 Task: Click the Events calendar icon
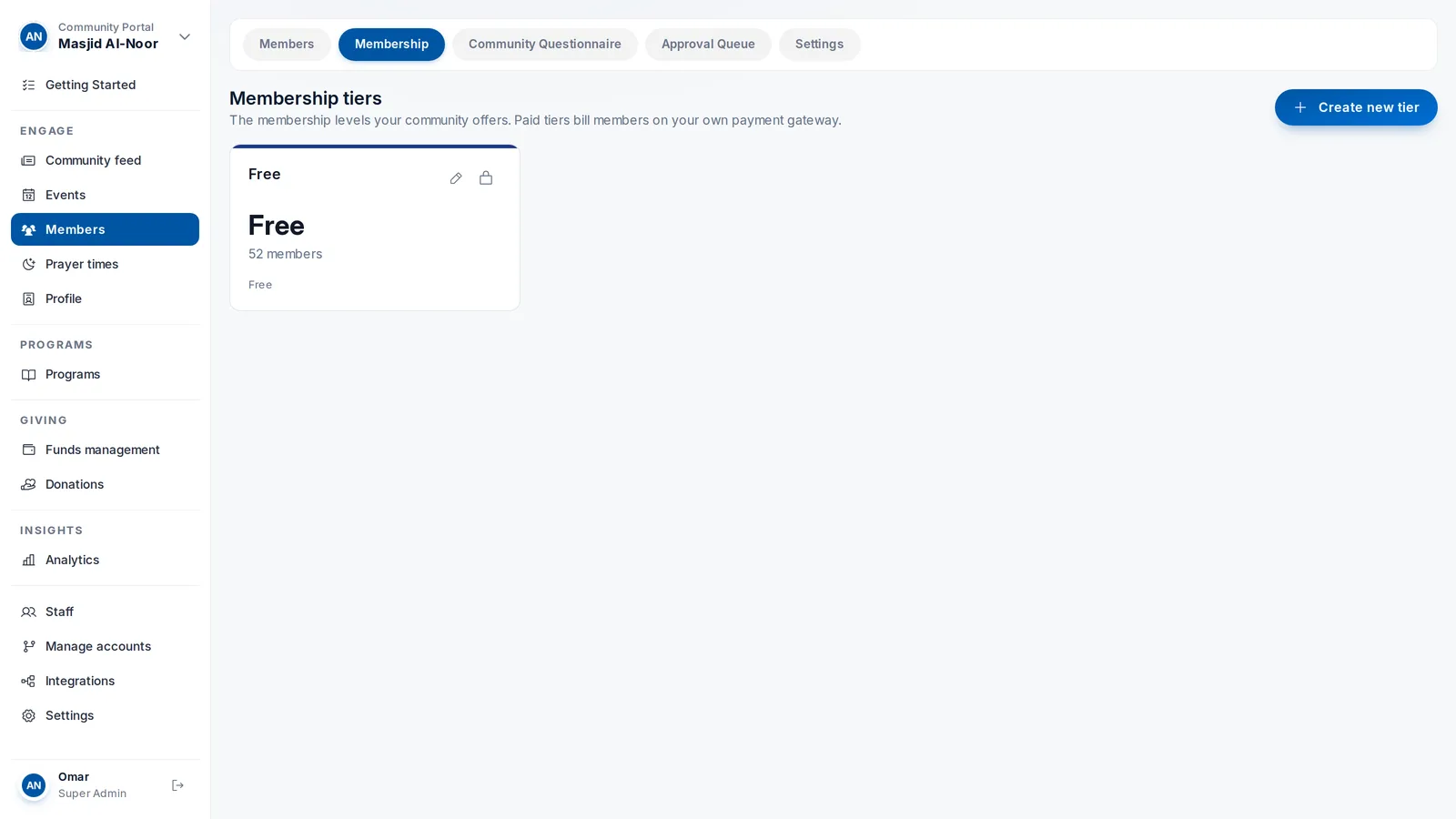[28, 196]
